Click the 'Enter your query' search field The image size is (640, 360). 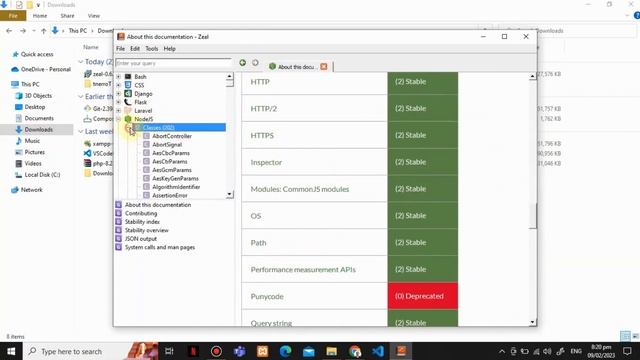[173, 63]
